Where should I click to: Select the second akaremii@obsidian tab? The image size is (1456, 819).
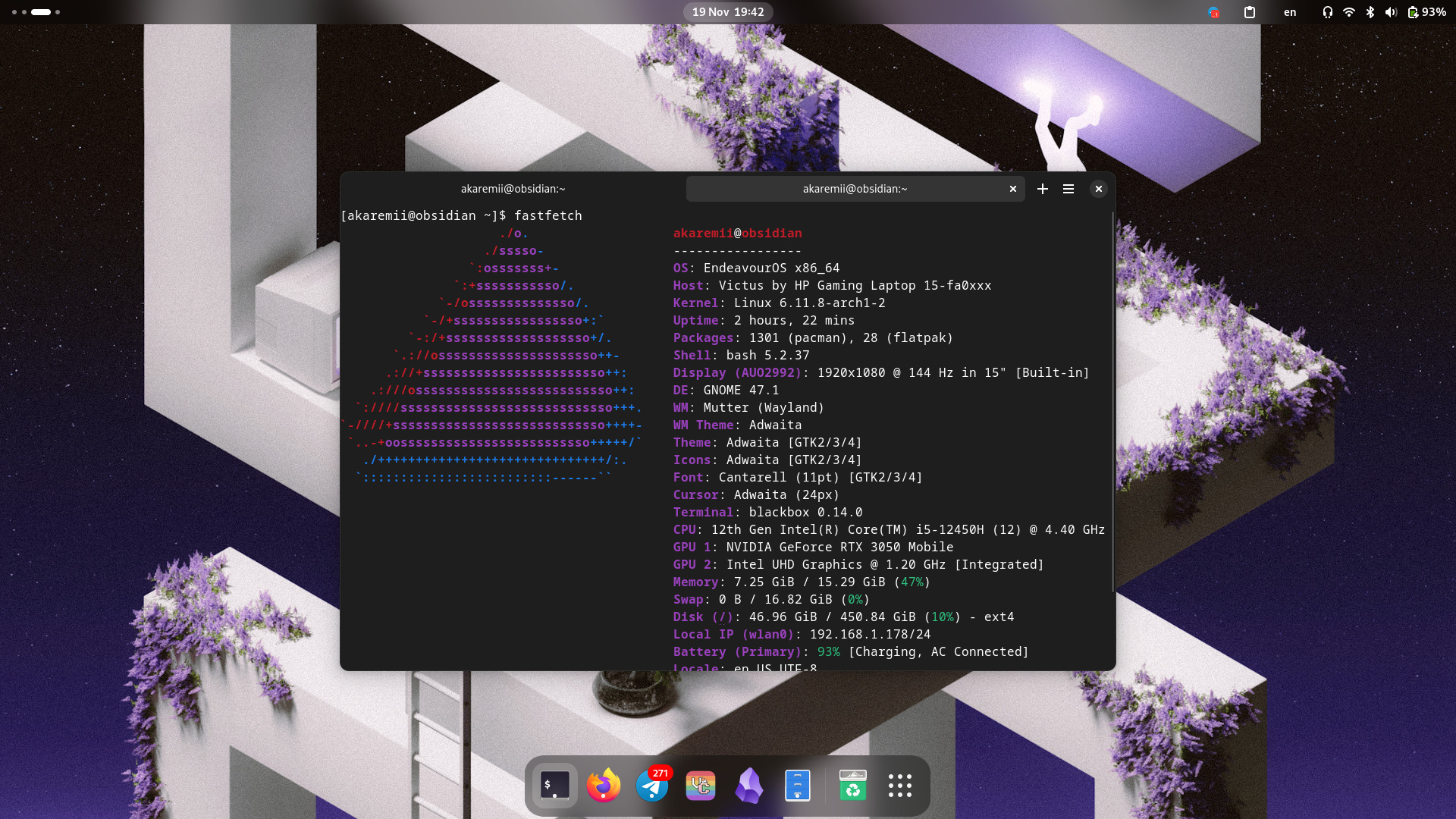click(855, 189)
